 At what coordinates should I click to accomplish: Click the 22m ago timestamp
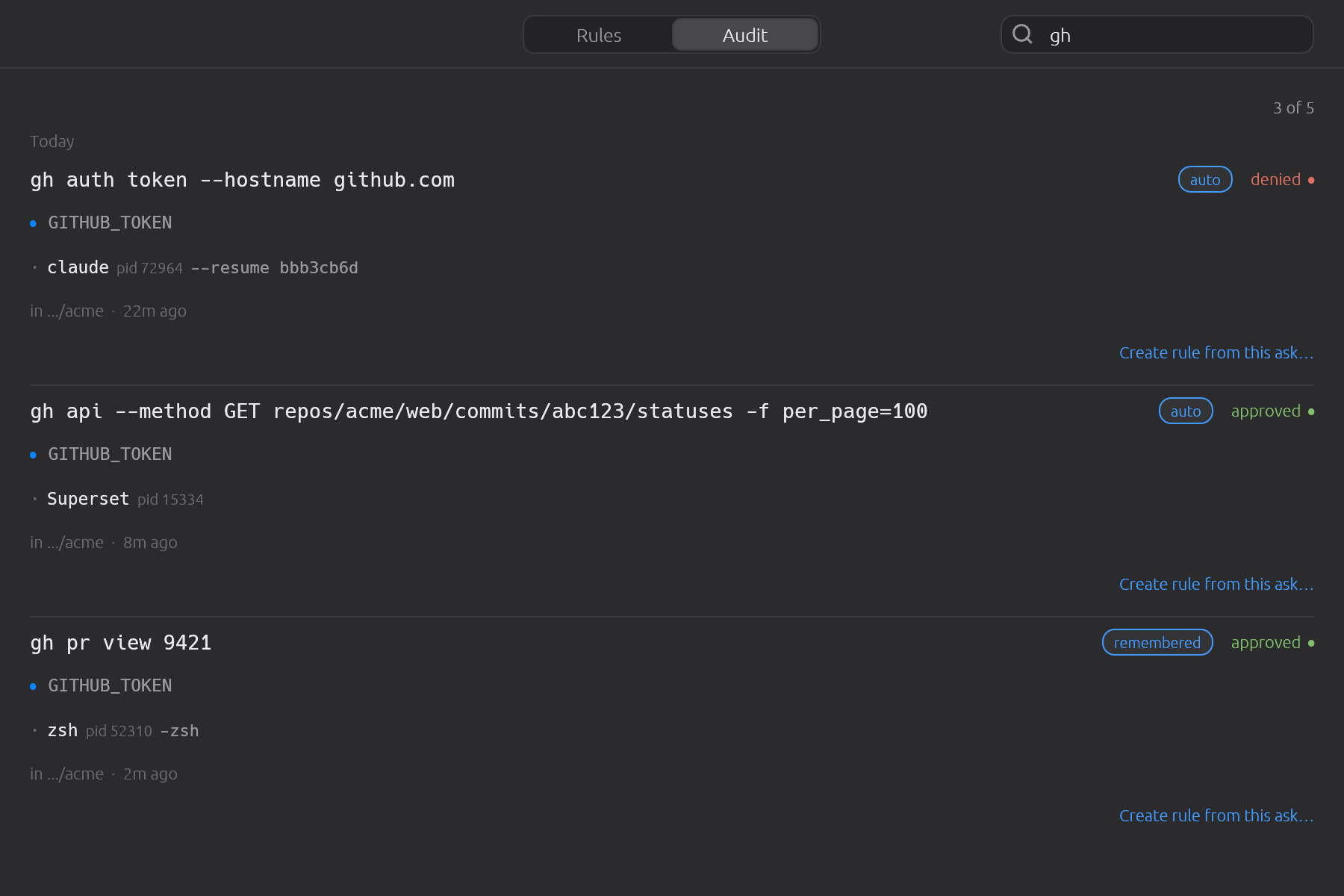coord(155,311)
